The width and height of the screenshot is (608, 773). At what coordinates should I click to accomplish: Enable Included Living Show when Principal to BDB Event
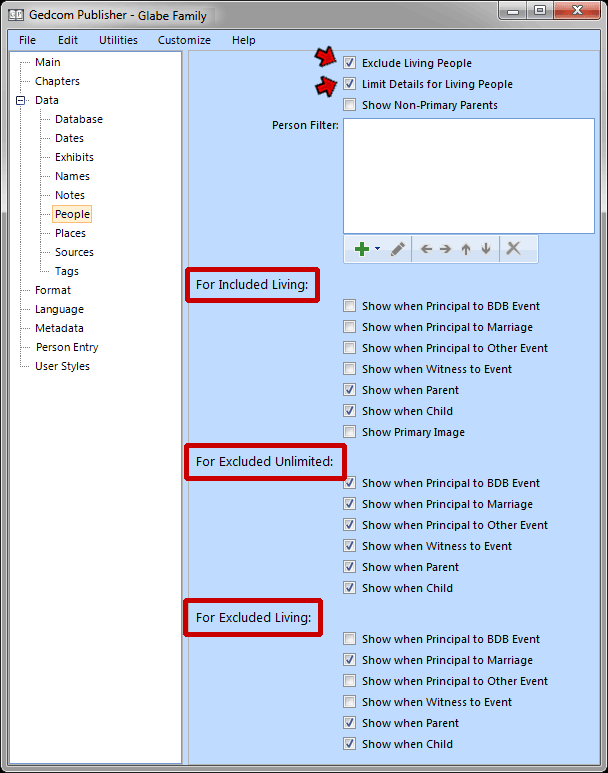click(350, 306)
